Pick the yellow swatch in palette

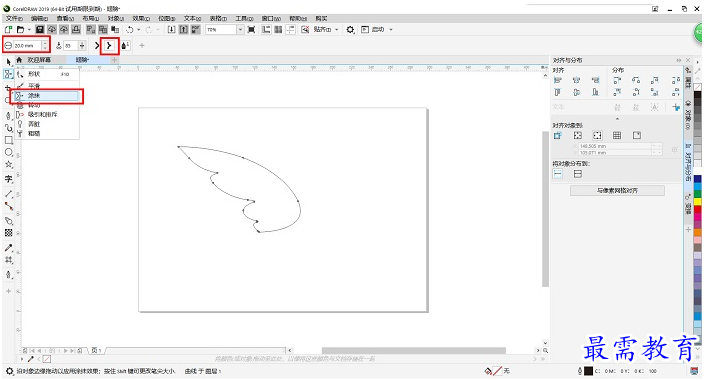pyautogui.click(x=697, y=201)
